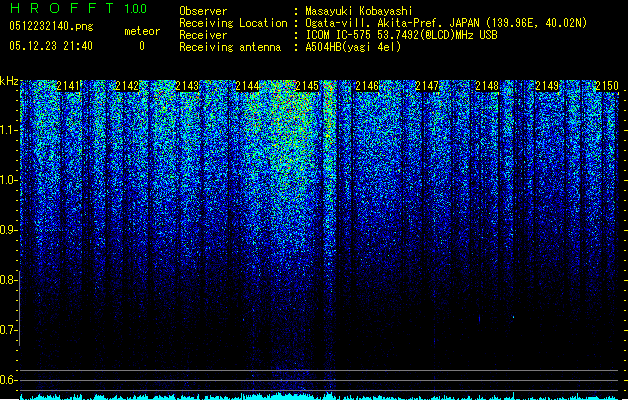Viewport: 629px width, 400px height.
Task: Click location text Ogata-vill. Akita-Pref. JAPAN
Action: point(392,23)
